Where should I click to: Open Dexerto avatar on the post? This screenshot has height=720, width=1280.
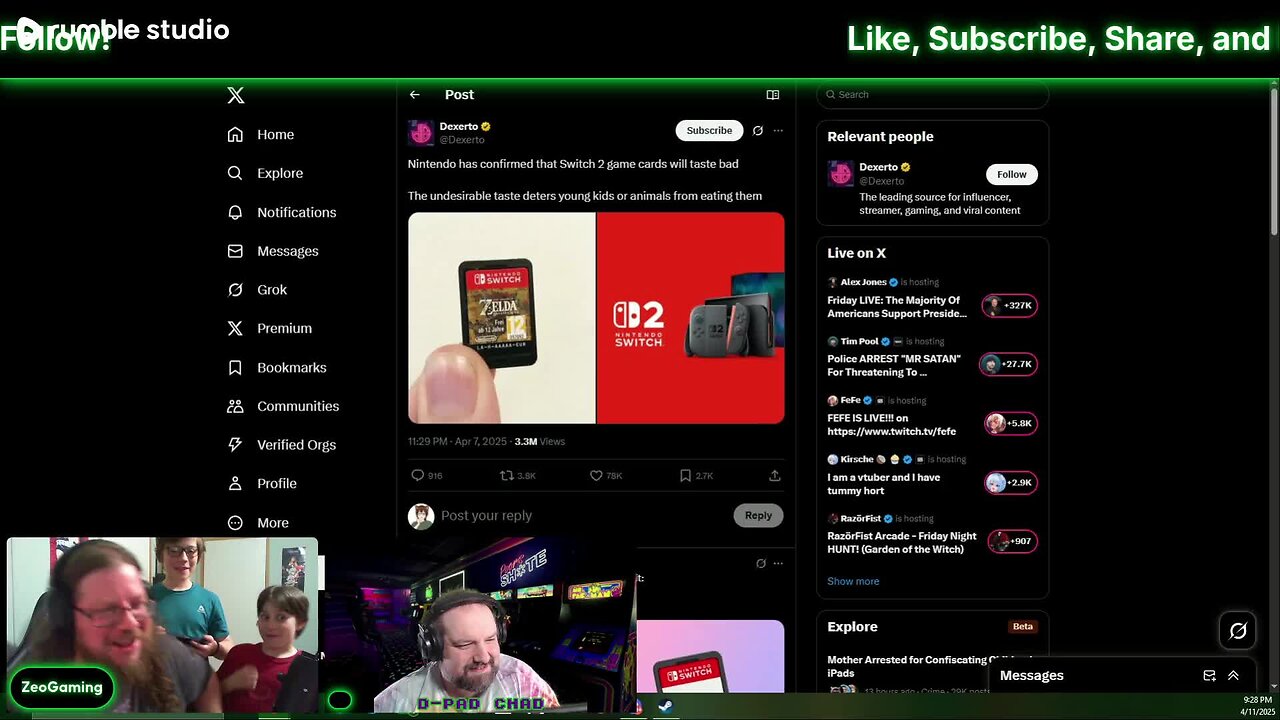point(421,133)
